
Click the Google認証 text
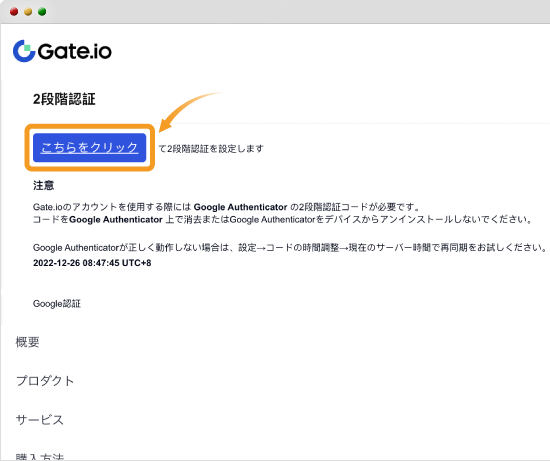(x=57, y=303)
